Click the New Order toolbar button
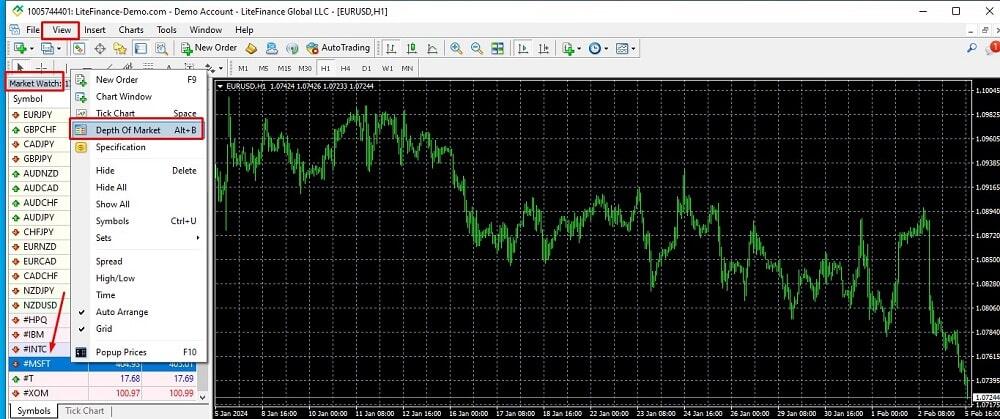 pyautogui.click(x=209, y=48)
